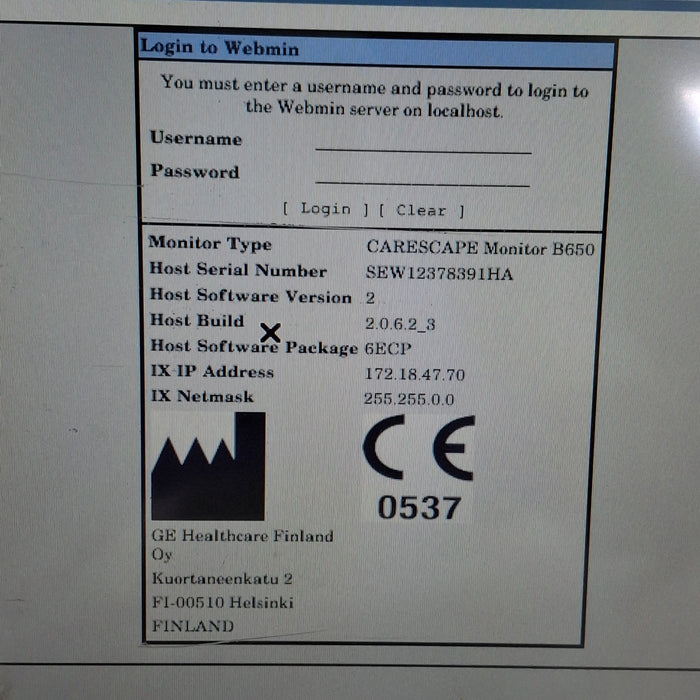
Task: Click the 'You must enter a username' message
Action: coord(375,96)
